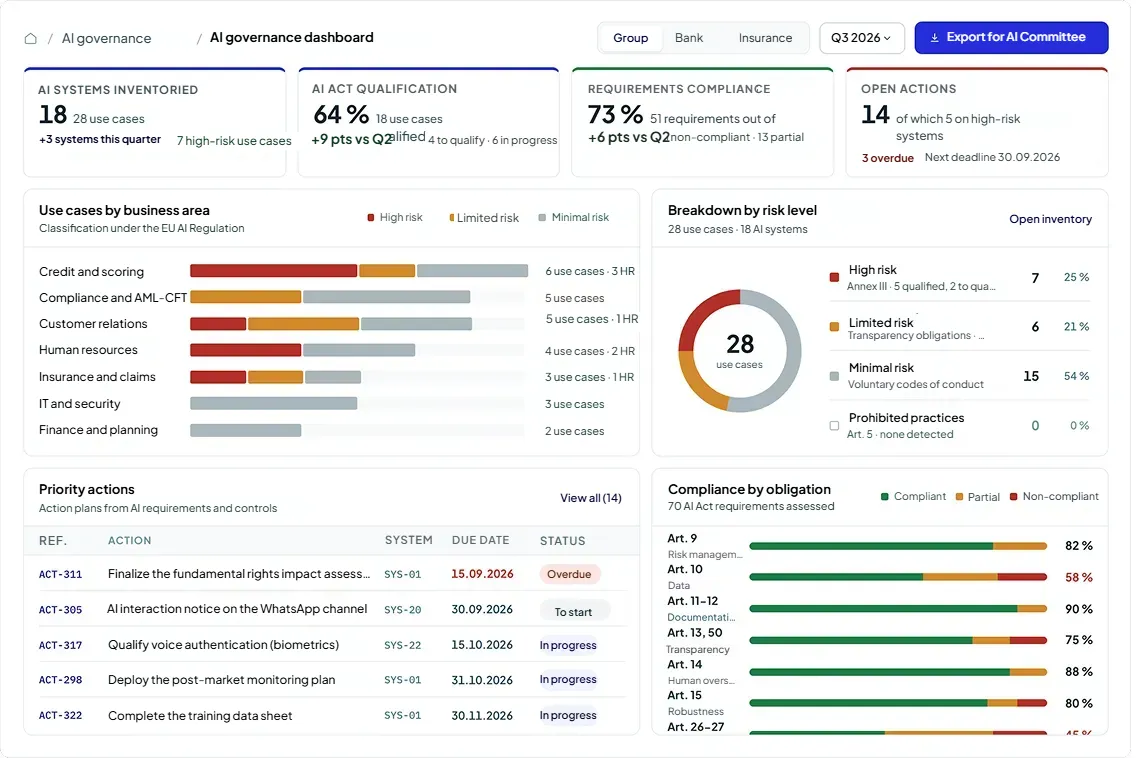This screenshot has height=758, width=1137.
Task: Click the IT and security row label
Action: pyautogui.click(x=80, y=403)
